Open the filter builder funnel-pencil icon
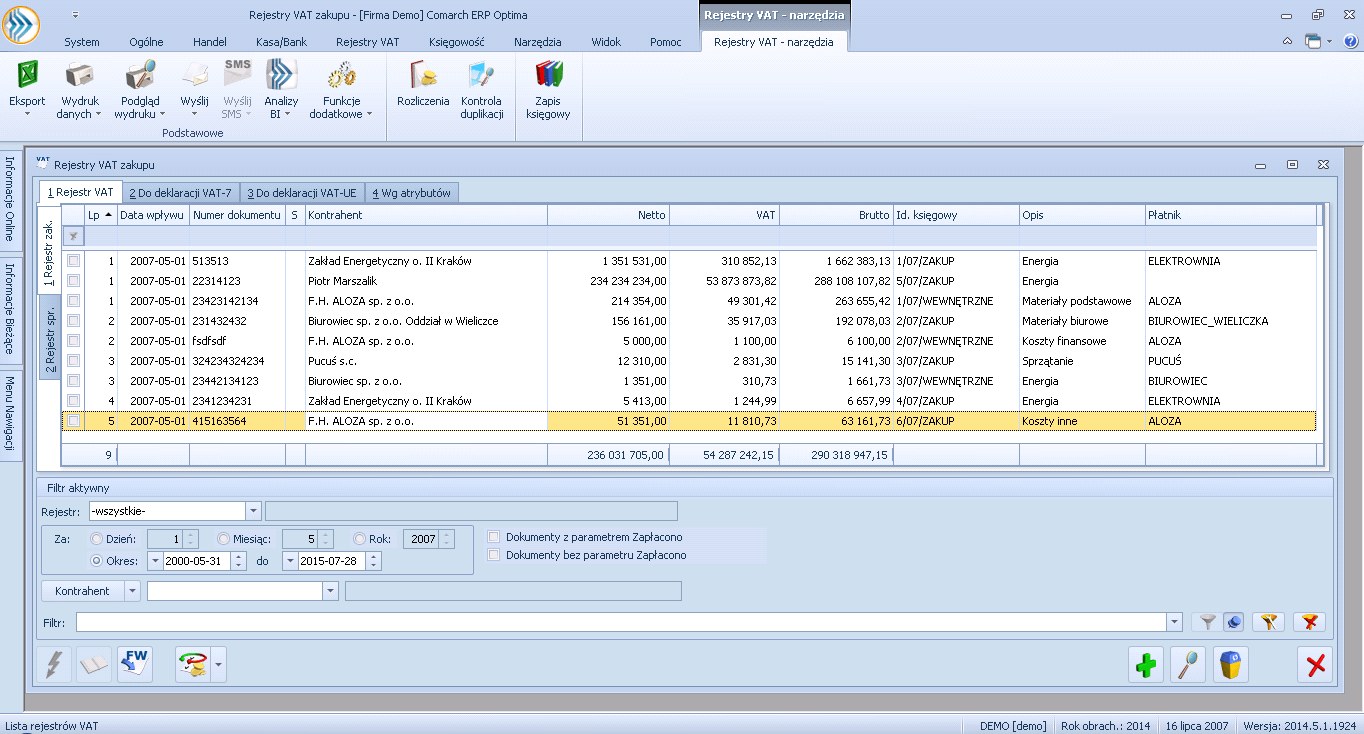Viewport: 1364px width, 734px height. [x=1268, y=622]
